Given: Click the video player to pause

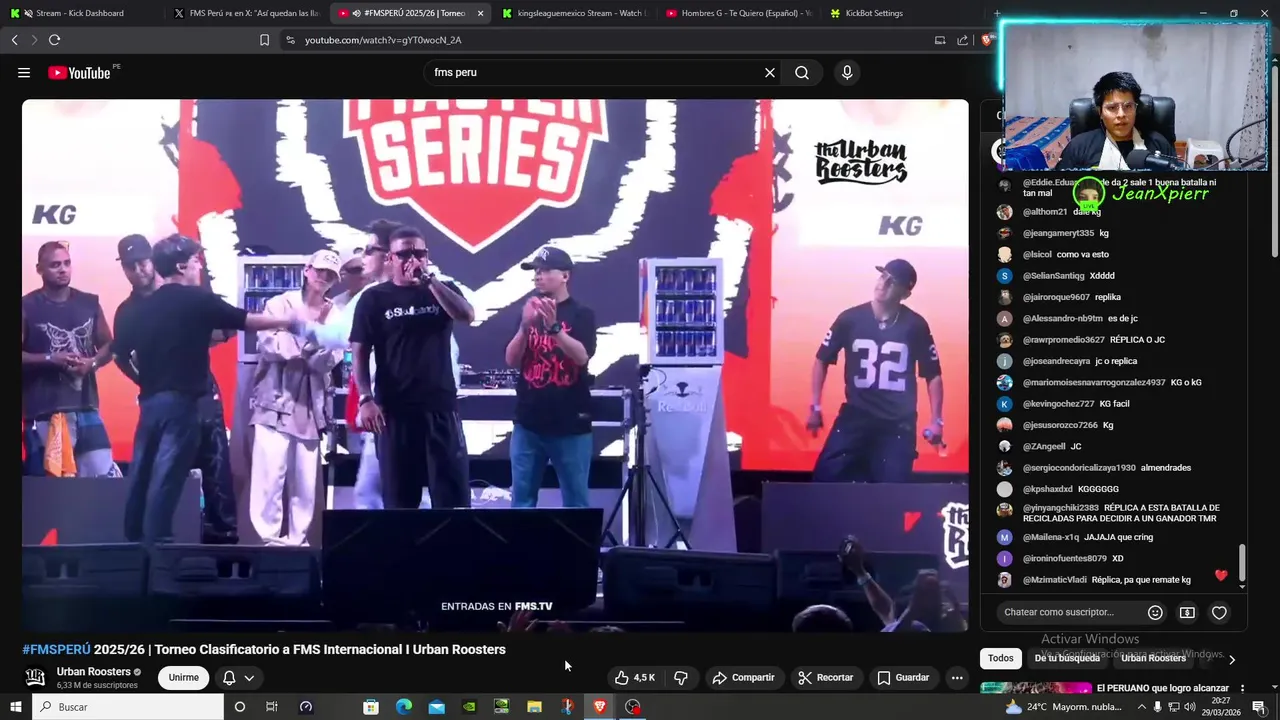Looking at the screenshot, I should (x=495, y=365).
